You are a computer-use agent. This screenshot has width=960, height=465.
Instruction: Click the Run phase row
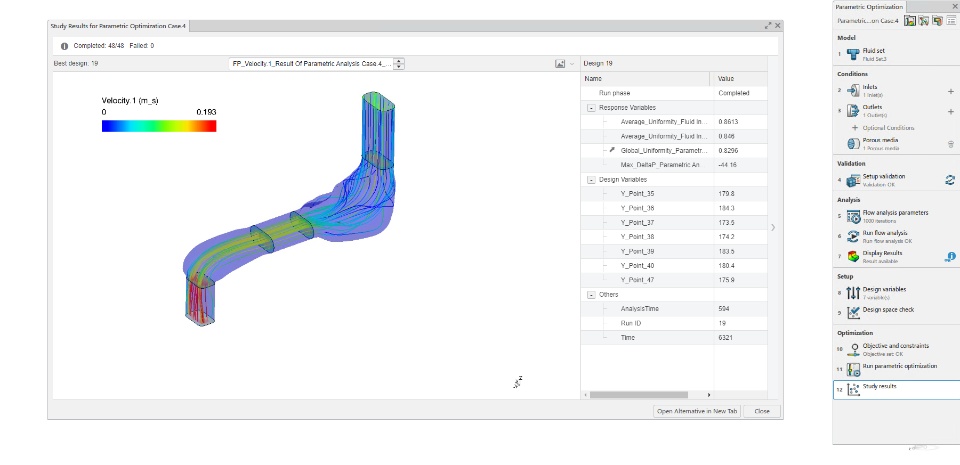pyautogui.click(x=674, y=93)
